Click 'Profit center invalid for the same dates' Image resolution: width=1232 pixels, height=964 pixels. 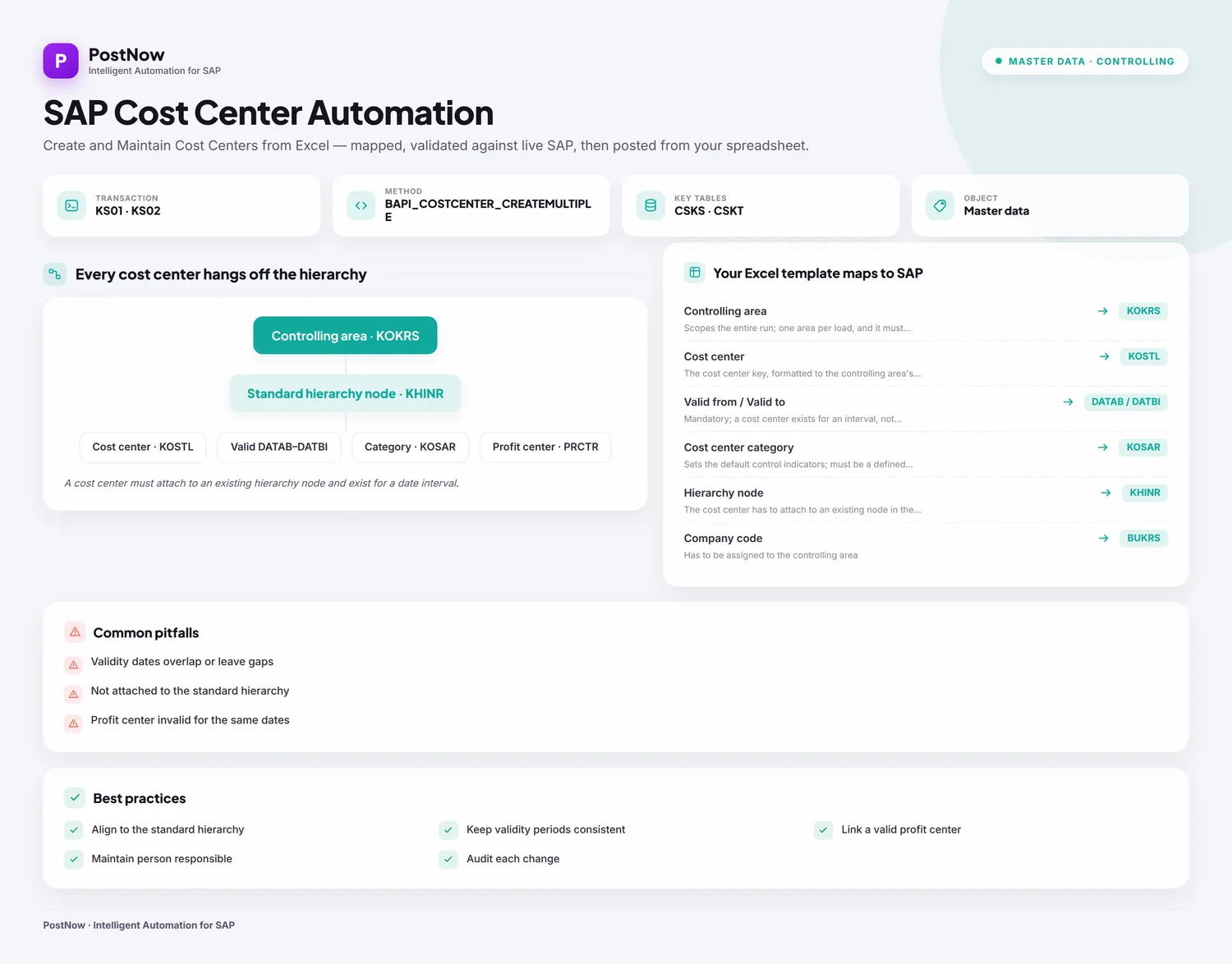click(190, 720)
